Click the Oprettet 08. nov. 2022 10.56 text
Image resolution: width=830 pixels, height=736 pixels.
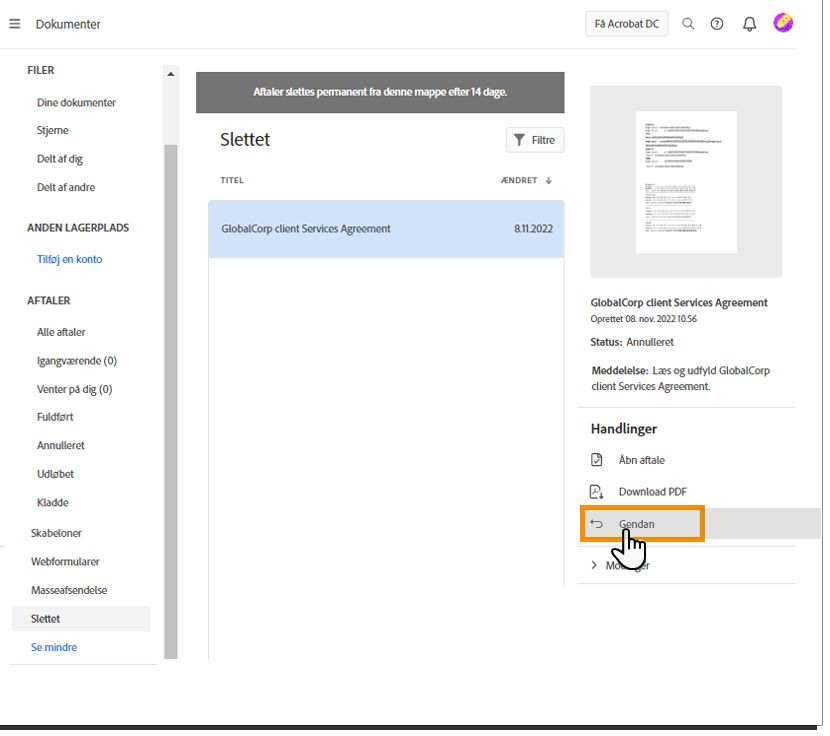pos(644,319)
